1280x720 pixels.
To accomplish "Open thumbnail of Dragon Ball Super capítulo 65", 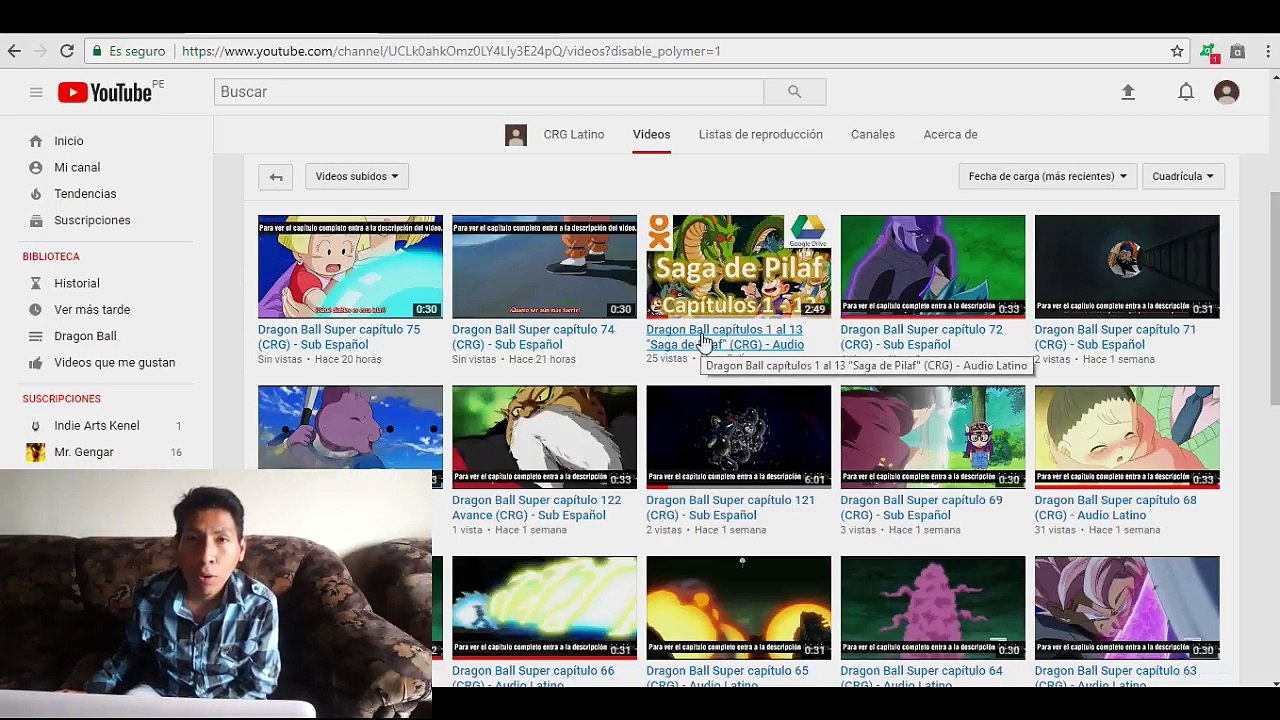I will [x=738, y=608].
